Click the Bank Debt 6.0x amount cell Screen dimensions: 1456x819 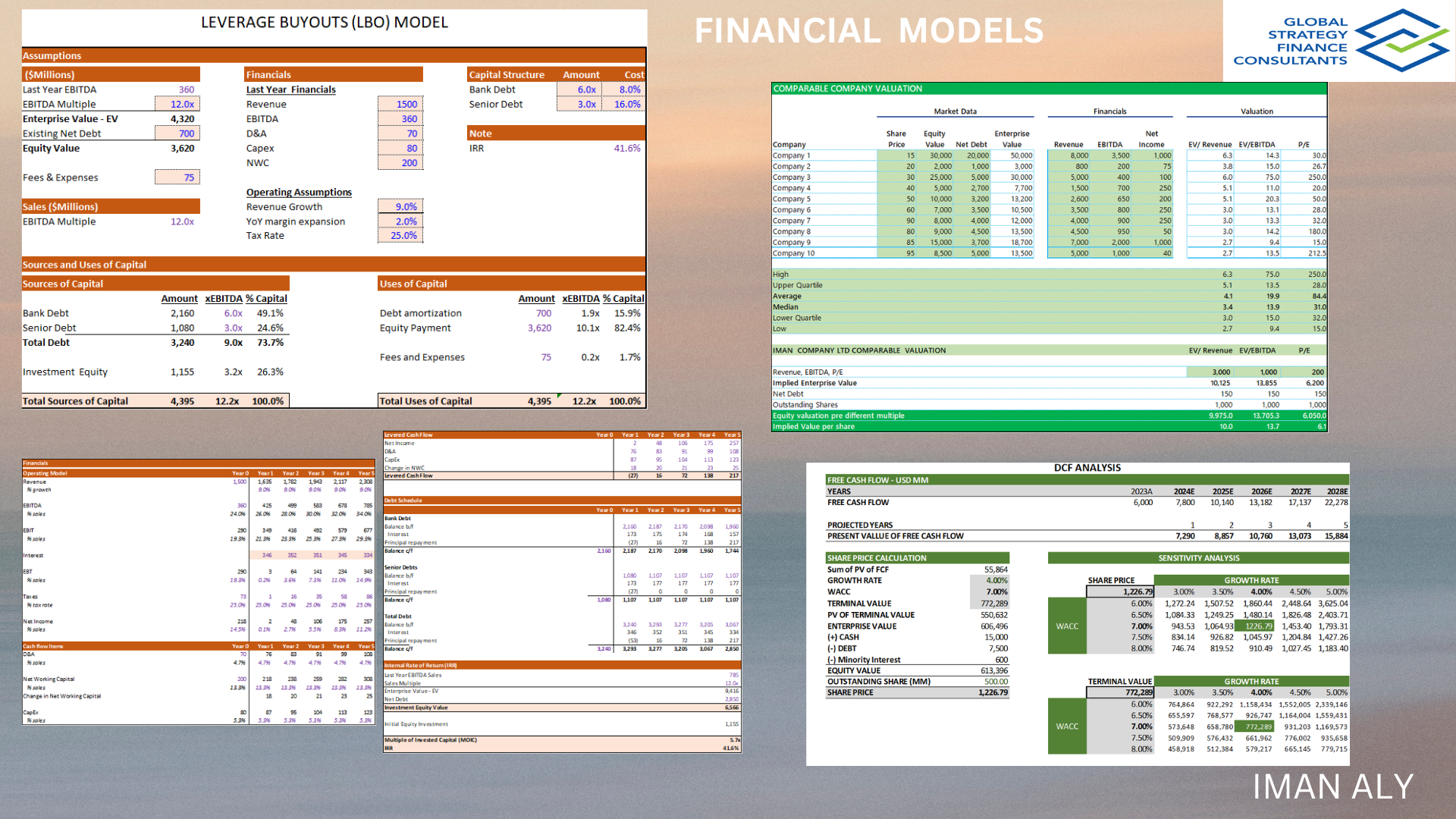click(580, 89)
